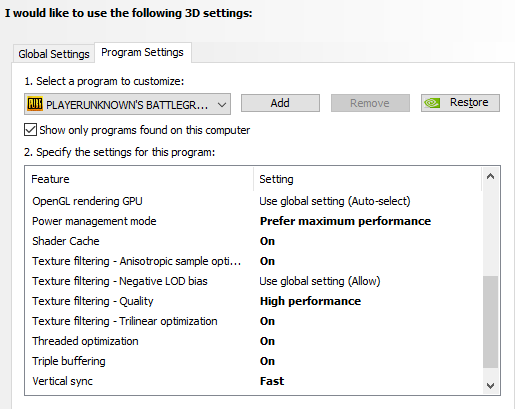This screenshot has height=409, width=515.
Task: Click the greyed-out Remove button
Action: (370, 103)
